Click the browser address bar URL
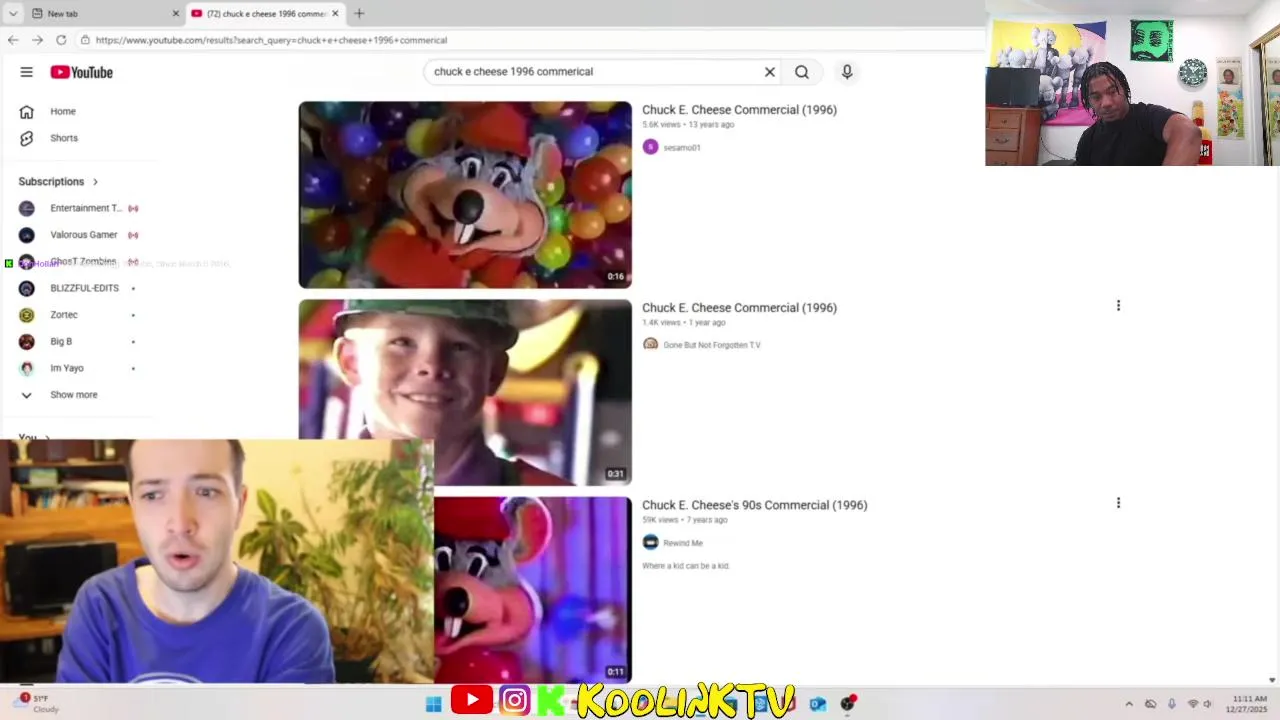1280x720 pixels. (x=271, y=40)
